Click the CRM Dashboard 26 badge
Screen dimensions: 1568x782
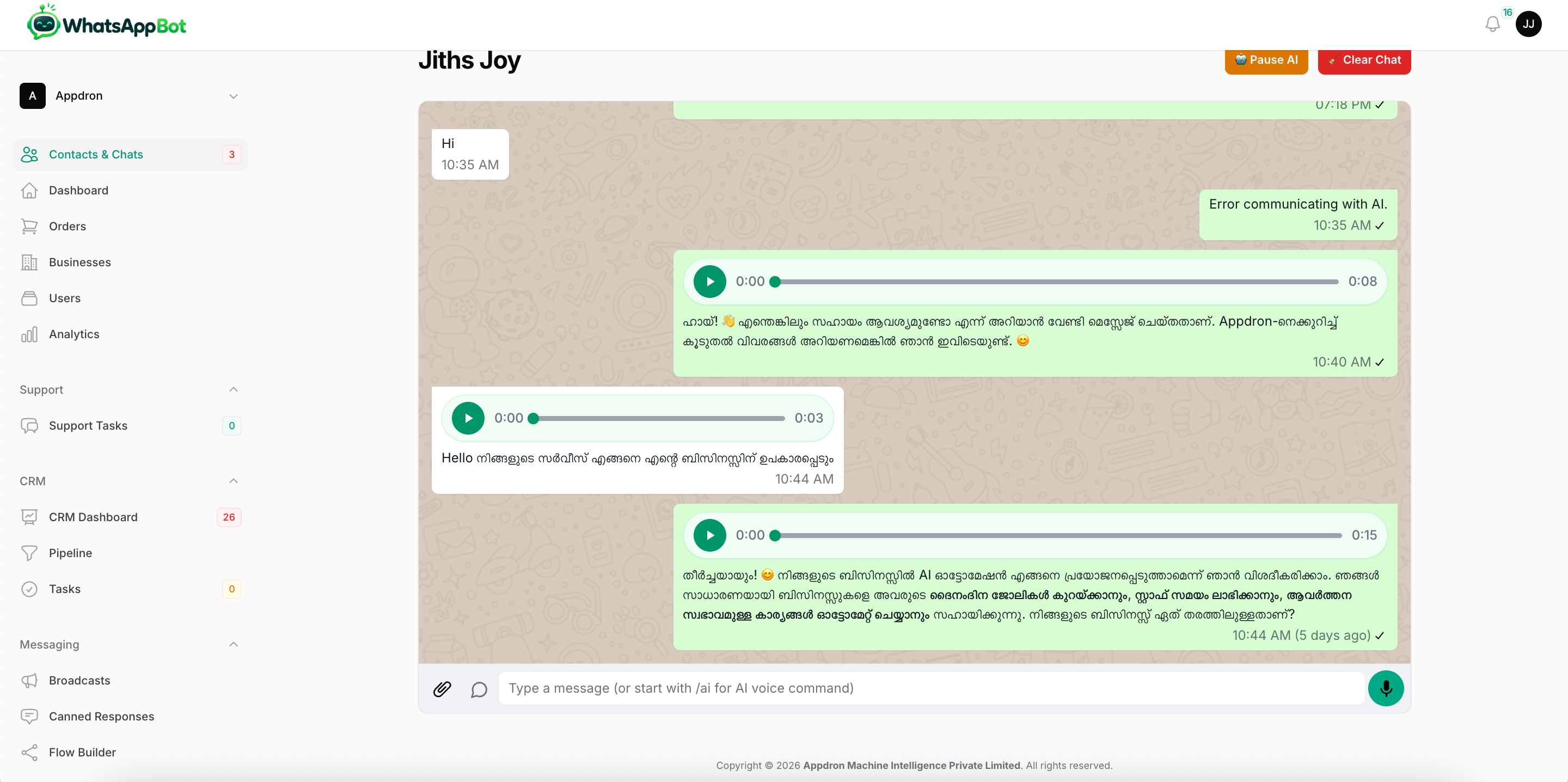click(229, 517)
